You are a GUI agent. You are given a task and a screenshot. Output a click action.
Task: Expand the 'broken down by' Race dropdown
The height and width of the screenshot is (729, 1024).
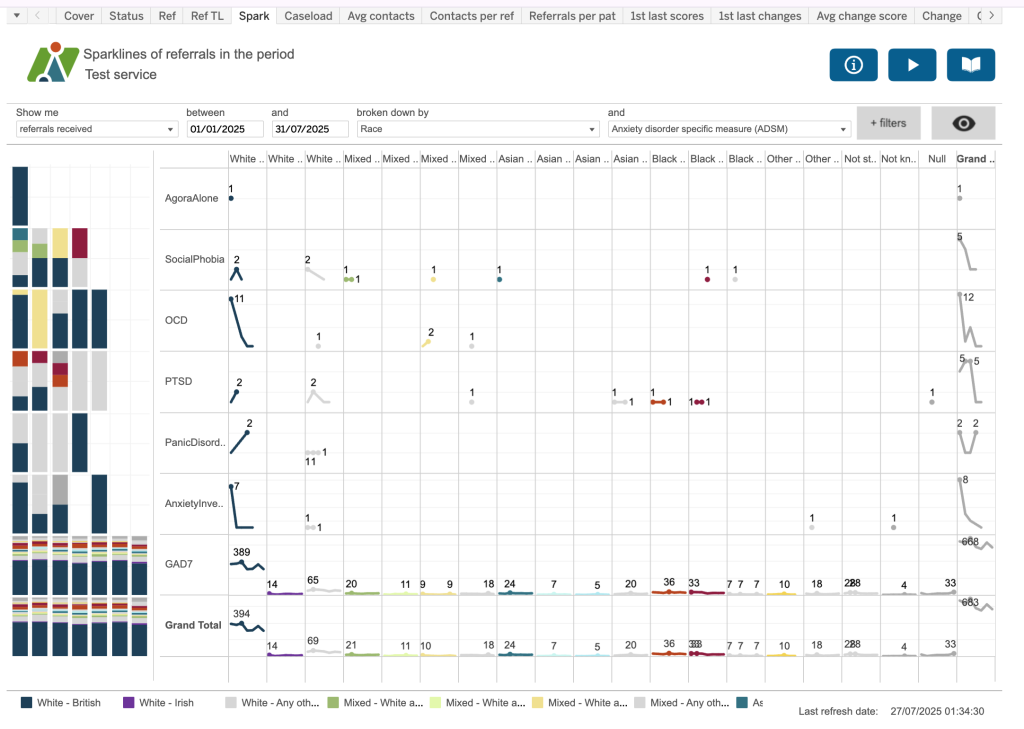tap(477, 129)
